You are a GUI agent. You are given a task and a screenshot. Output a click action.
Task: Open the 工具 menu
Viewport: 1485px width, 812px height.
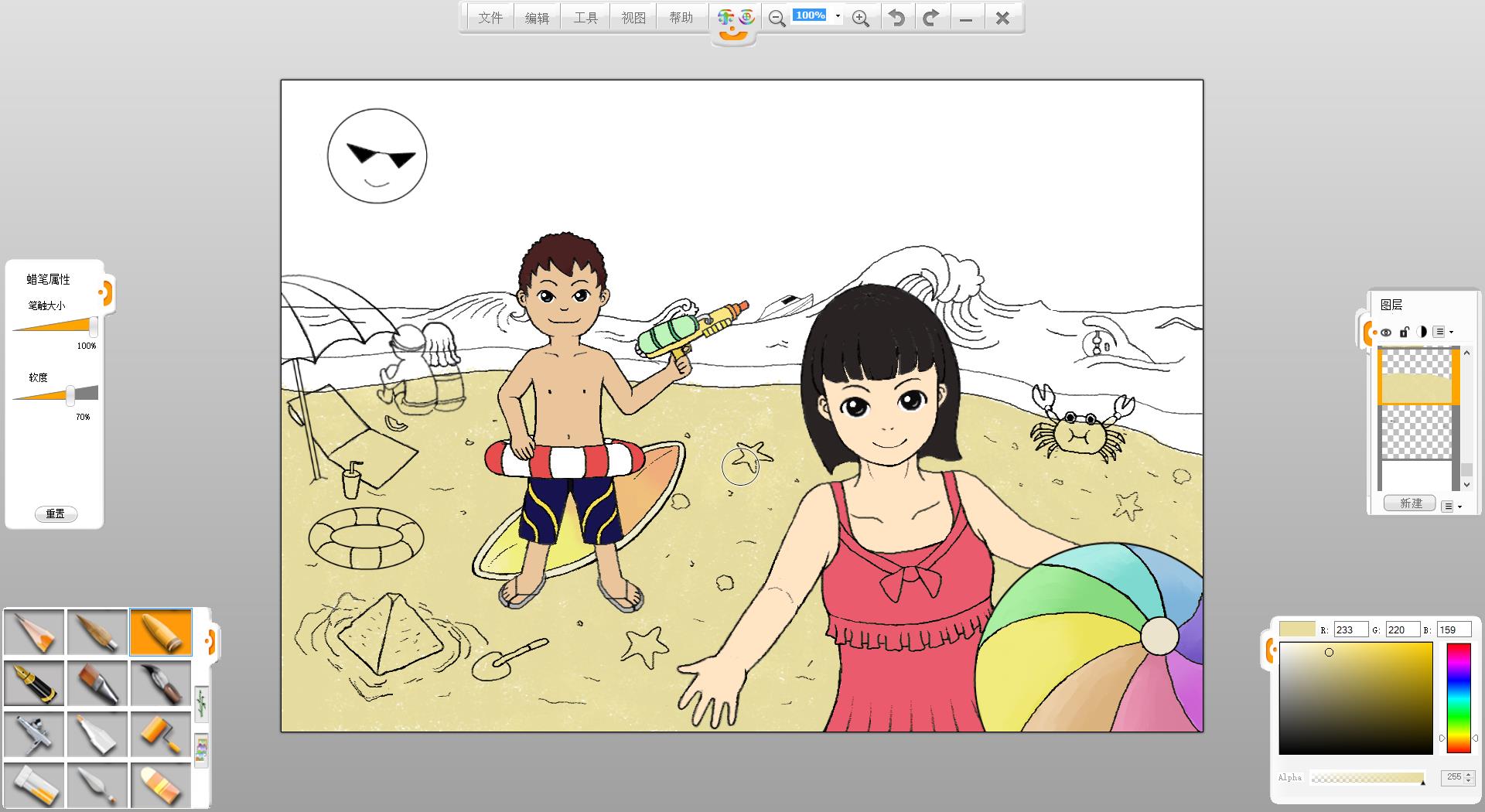tap(585, 18)
